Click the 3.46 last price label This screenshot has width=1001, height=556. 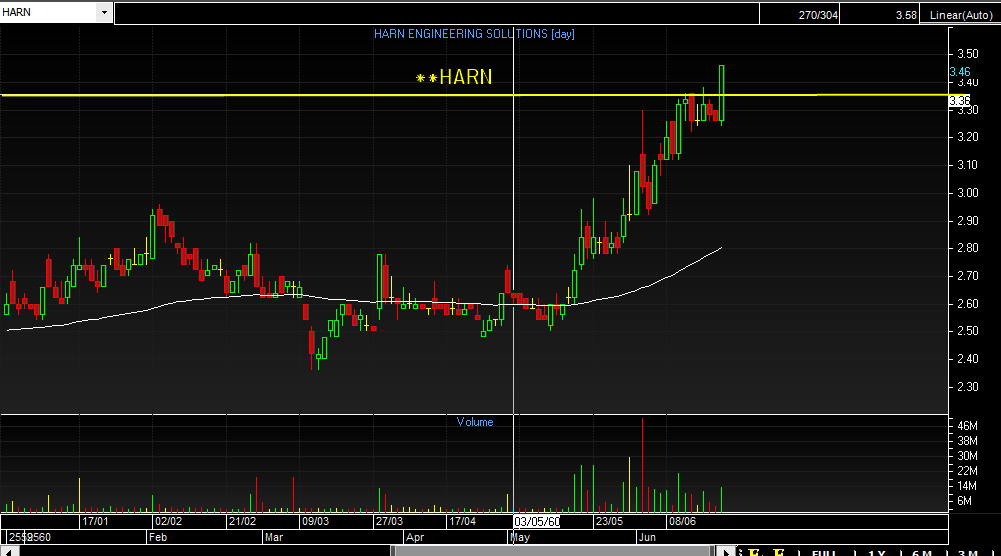(960, 72)
